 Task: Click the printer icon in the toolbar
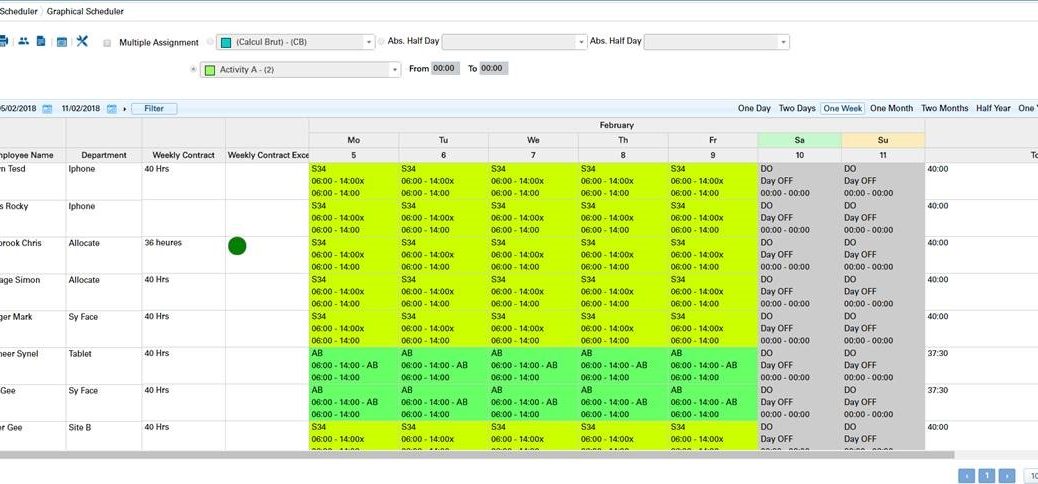[3, 41]
